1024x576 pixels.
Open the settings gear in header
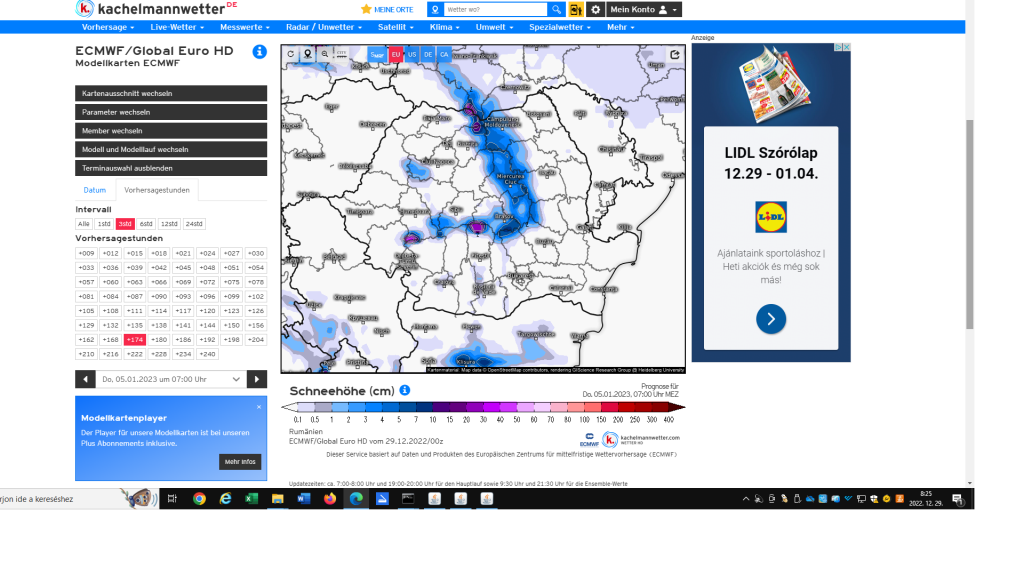(595, 9)
